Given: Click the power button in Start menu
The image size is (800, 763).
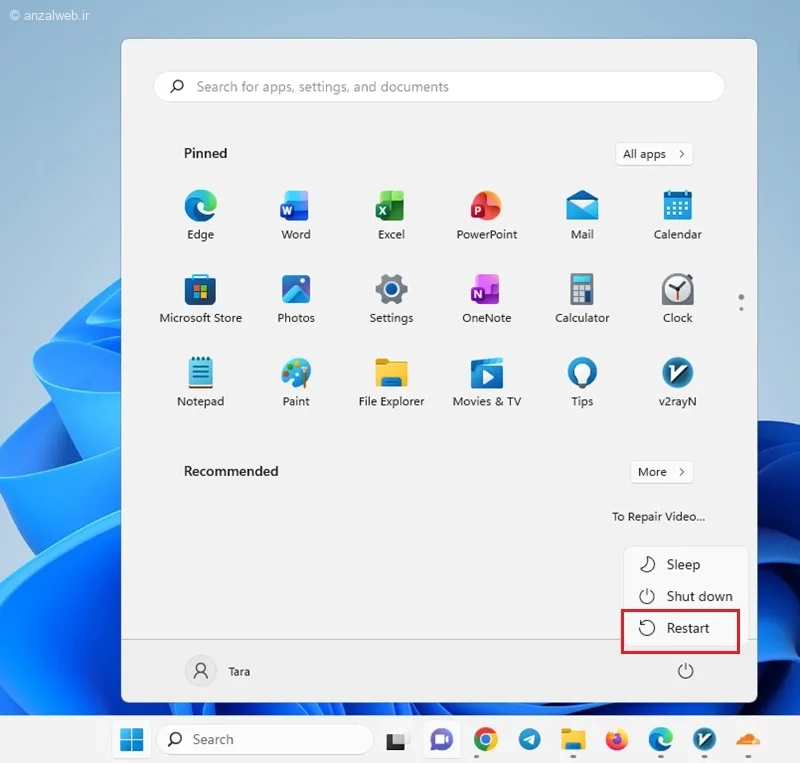Looking at the screenshot, I should 685,671.
